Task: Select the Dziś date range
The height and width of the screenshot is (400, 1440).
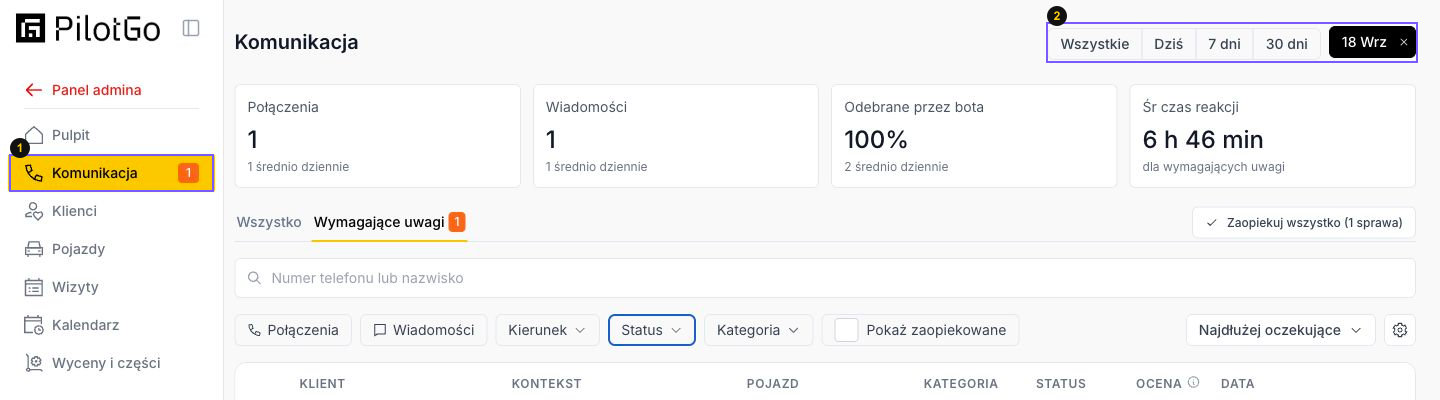Action: click(1169, 43)
